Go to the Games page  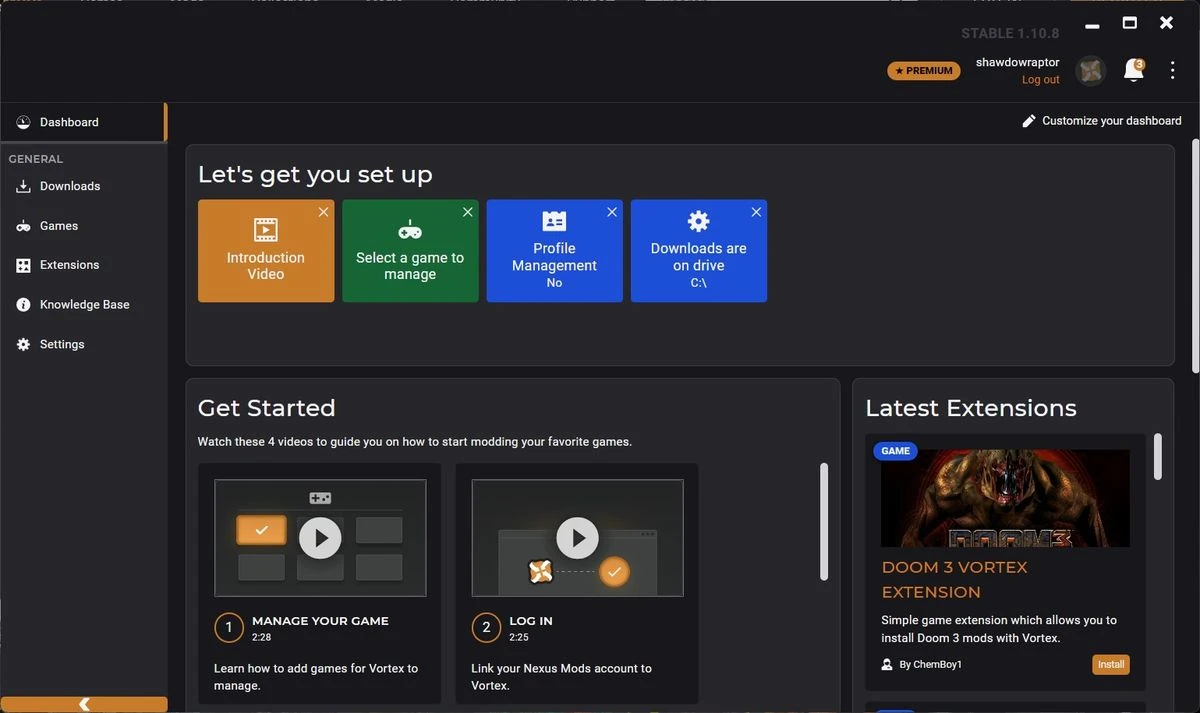83,226
